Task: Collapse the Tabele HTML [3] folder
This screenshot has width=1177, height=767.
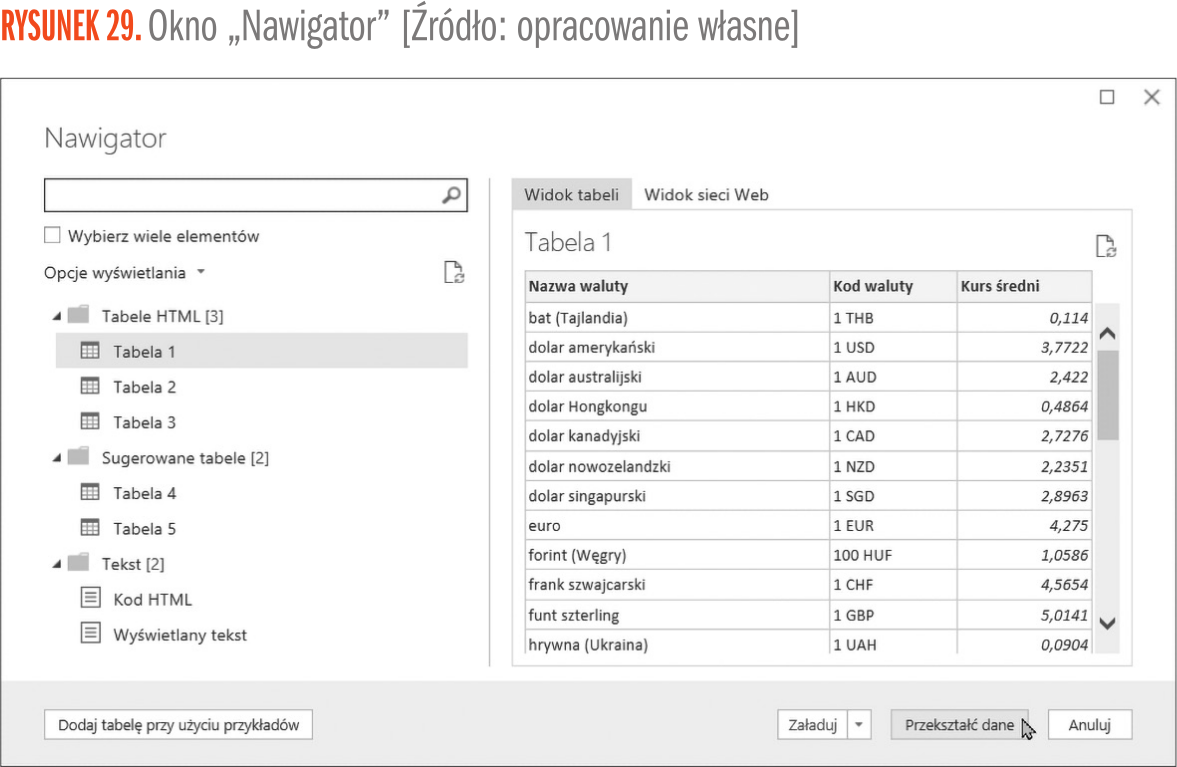Action: pyautogui.click(x=57, y=317)
